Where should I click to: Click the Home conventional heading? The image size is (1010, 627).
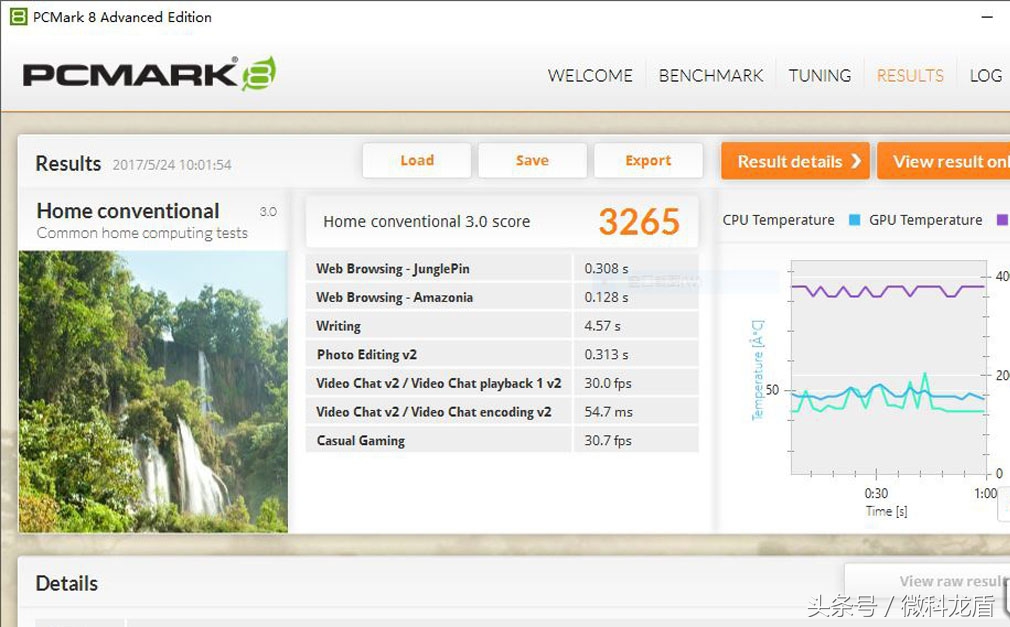tap(128, 211)
